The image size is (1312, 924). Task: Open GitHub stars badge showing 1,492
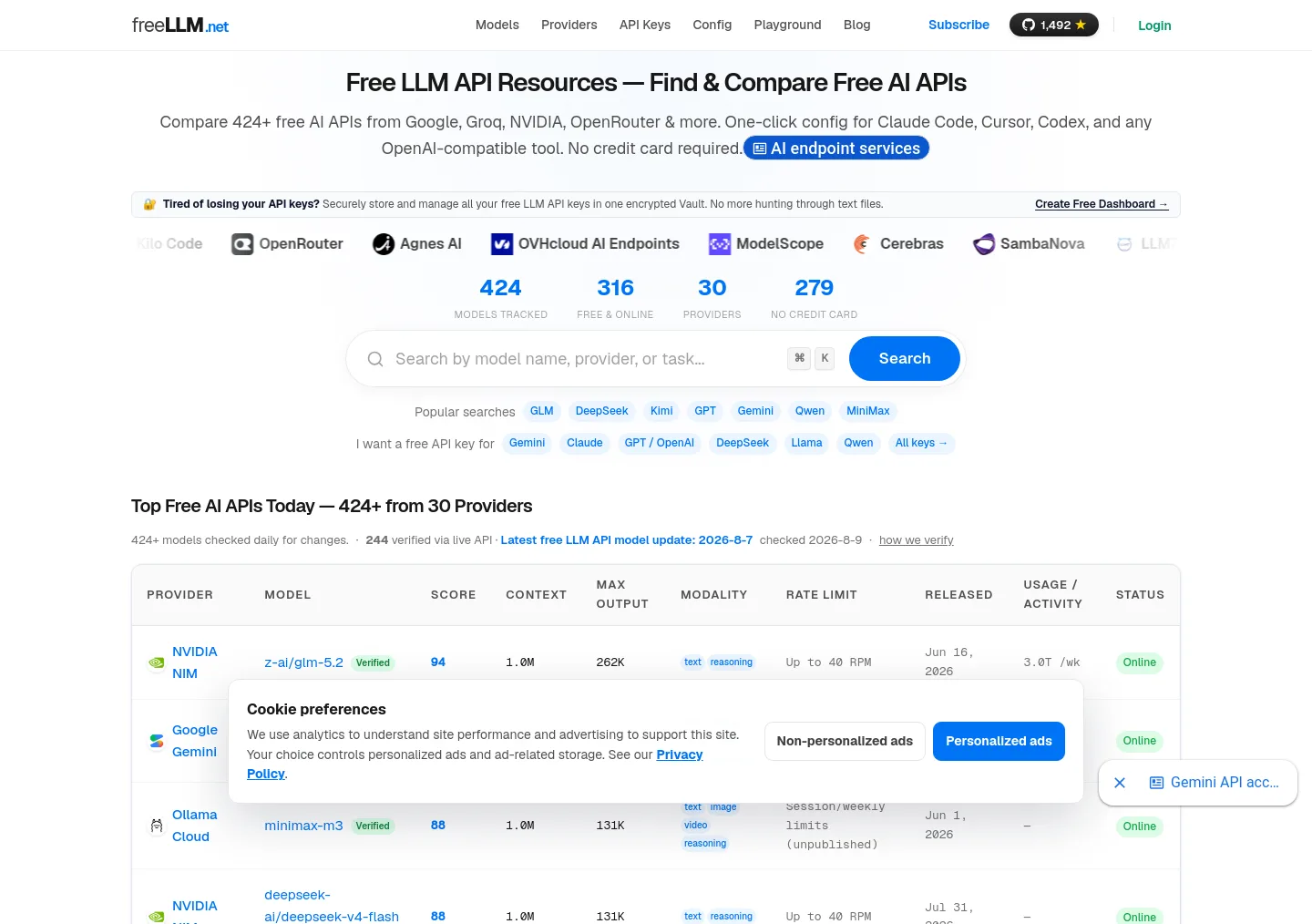[x=1053, y=25]
